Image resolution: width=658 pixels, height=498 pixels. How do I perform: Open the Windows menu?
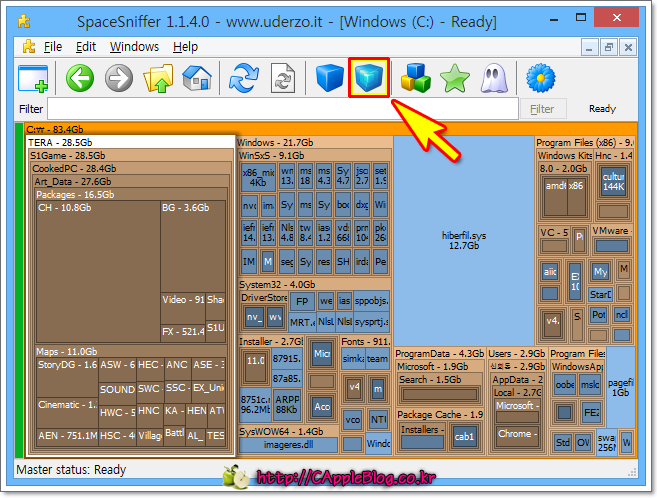134,47
